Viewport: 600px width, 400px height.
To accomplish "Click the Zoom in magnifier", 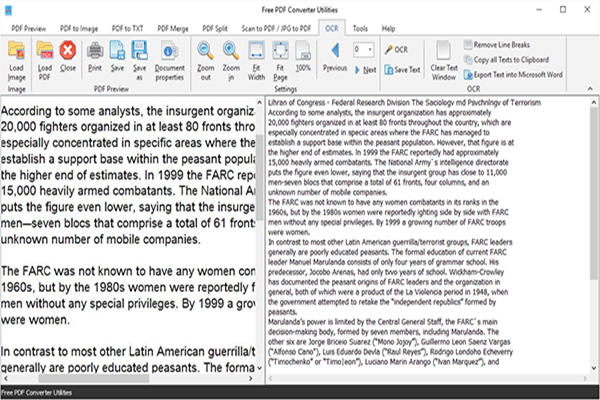I will 232,52.
